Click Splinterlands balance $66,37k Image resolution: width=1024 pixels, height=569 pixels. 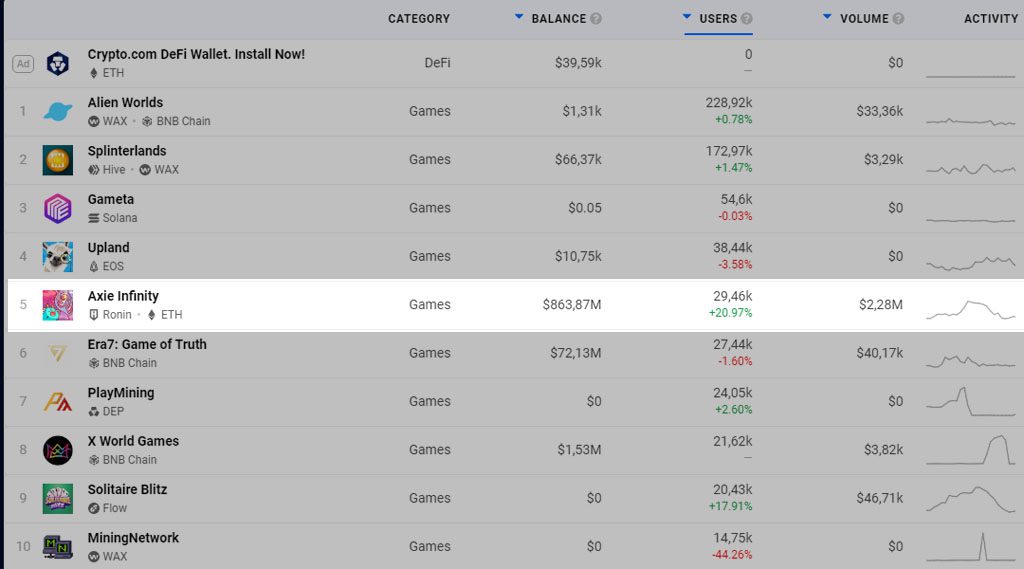(x=578, y=159)
